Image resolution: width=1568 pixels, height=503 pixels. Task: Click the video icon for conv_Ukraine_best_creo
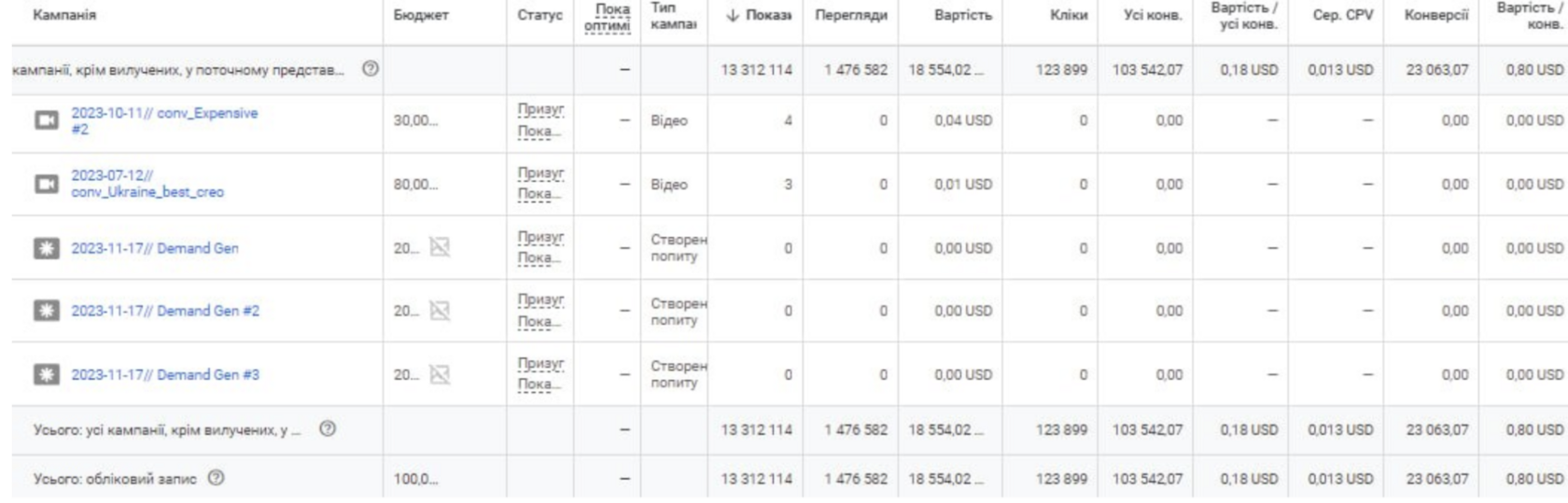[x=46, y=184]
